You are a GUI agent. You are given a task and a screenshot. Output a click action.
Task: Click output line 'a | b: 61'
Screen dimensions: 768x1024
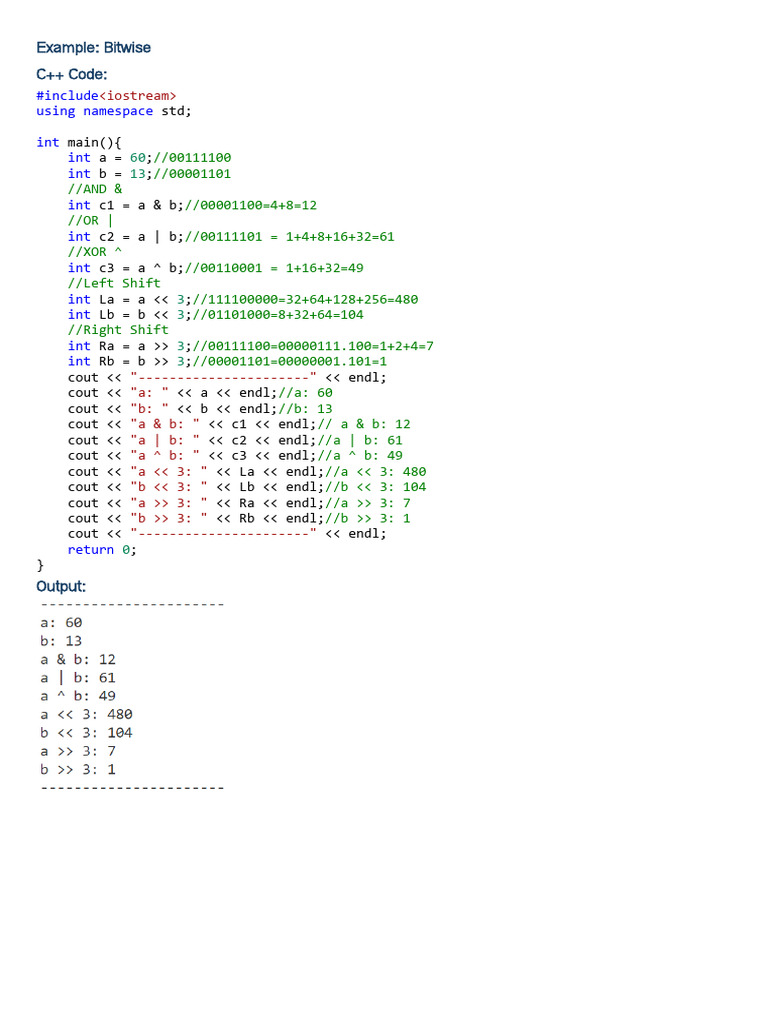coord(78,678)
